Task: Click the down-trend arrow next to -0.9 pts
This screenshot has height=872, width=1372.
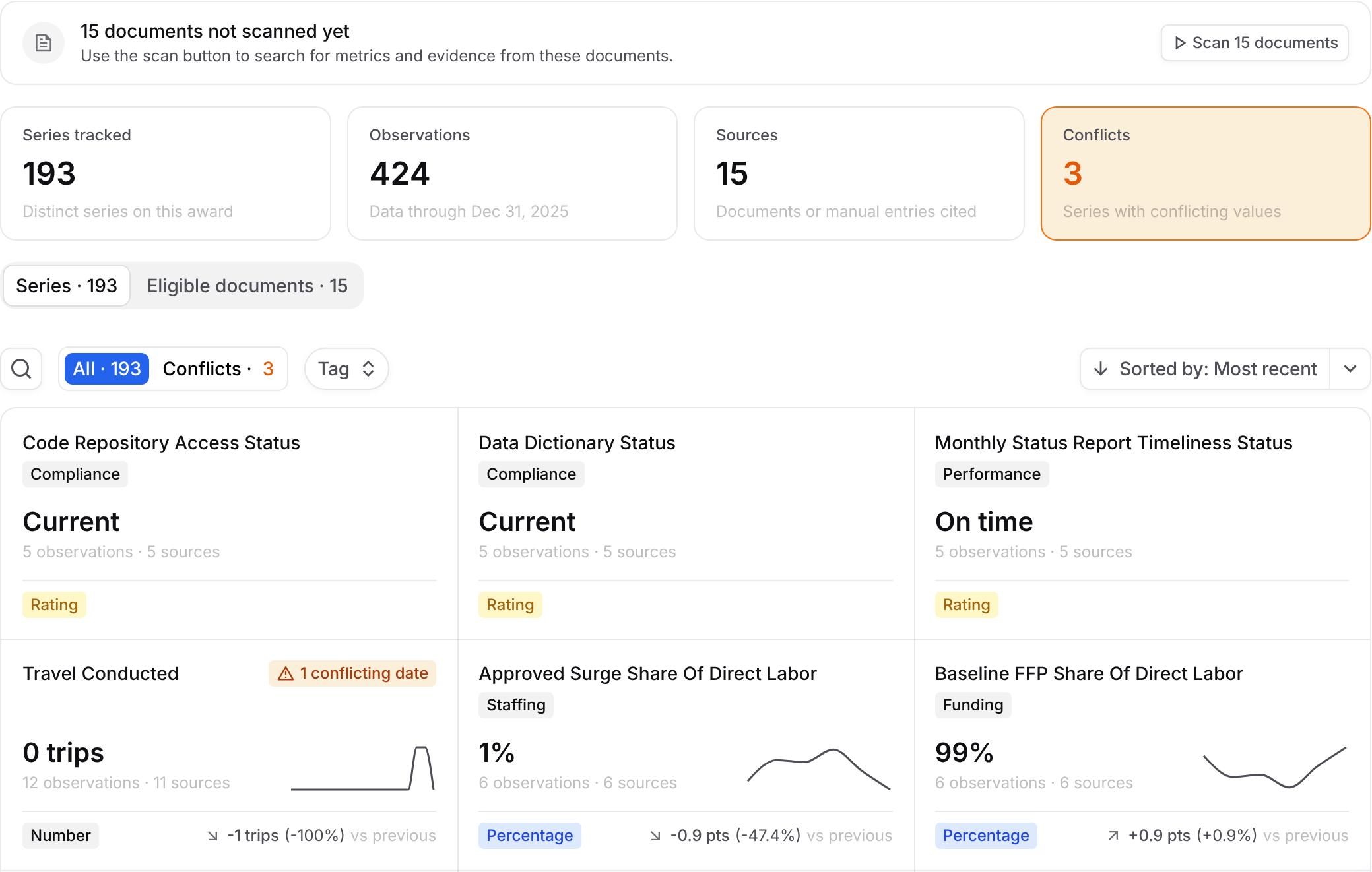Action: (x=655, y=836)
